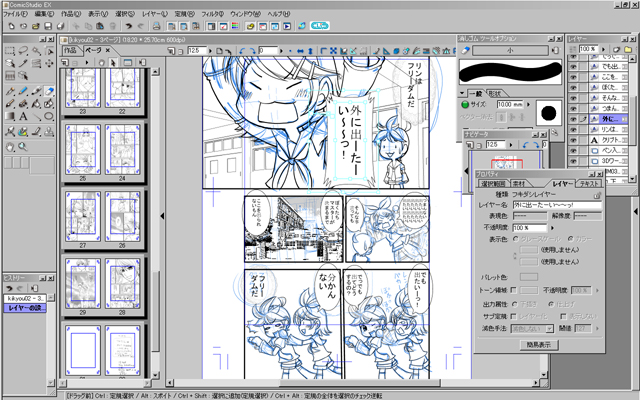The height and width of the screenshot is (400, 640).
Task: Select the text tool letter A
Action: pos(23,117)
